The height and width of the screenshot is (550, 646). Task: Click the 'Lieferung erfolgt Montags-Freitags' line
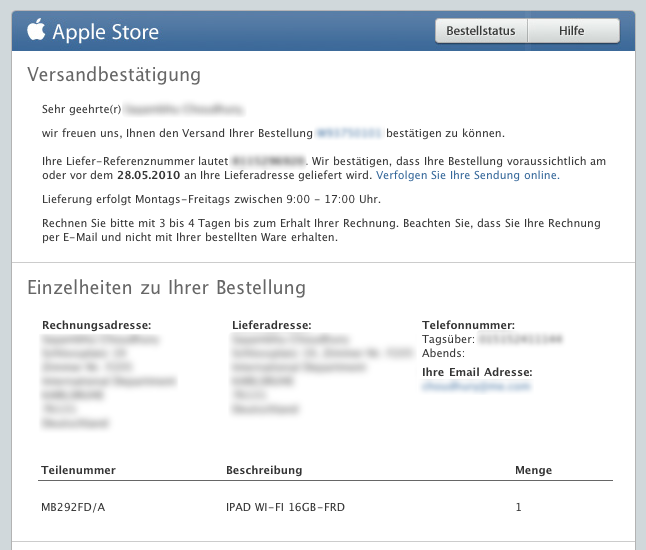(211, 199)
